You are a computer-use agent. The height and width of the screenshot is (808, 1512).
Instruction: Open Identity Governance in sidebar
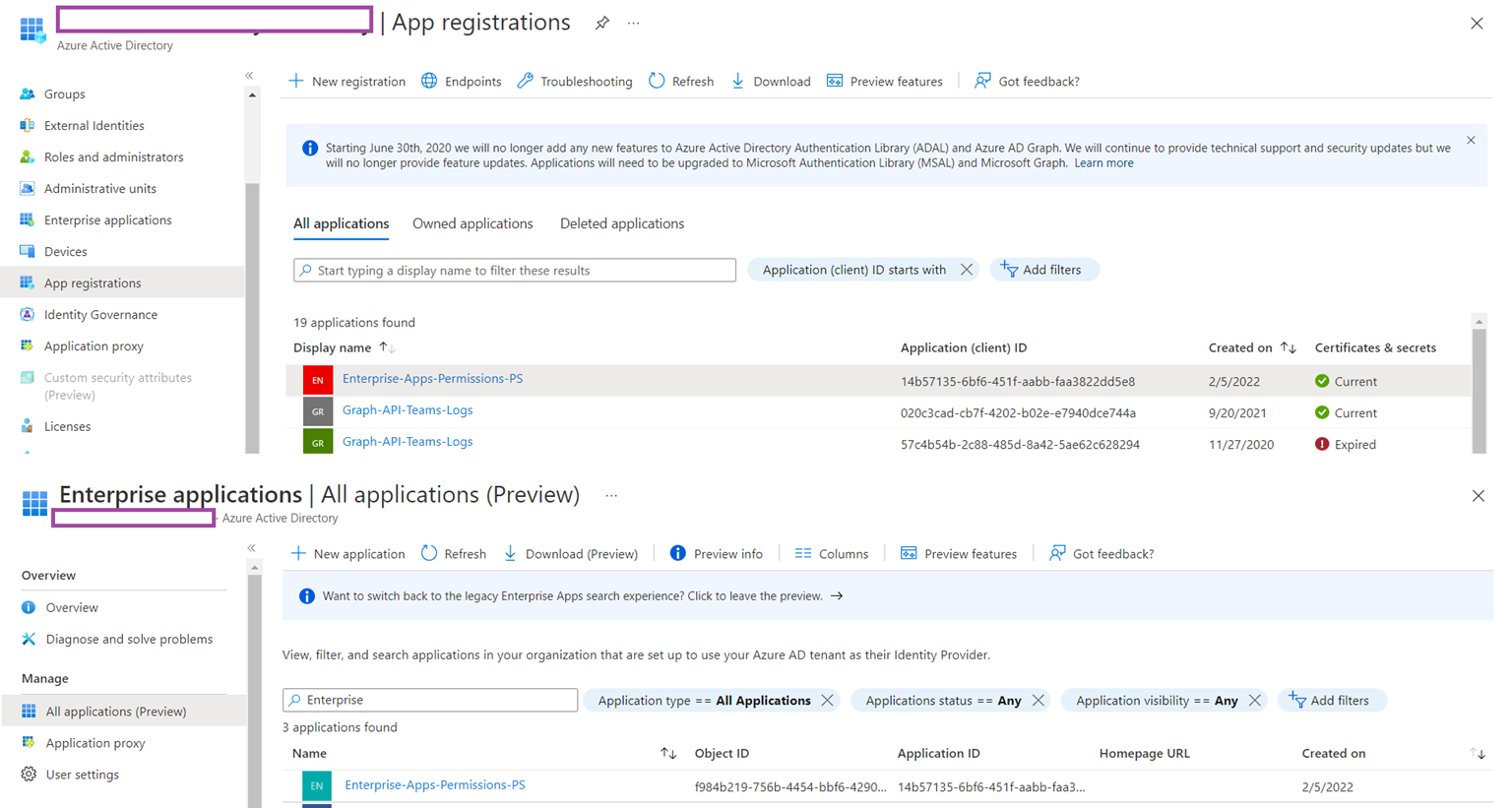(x=100, y=314)
